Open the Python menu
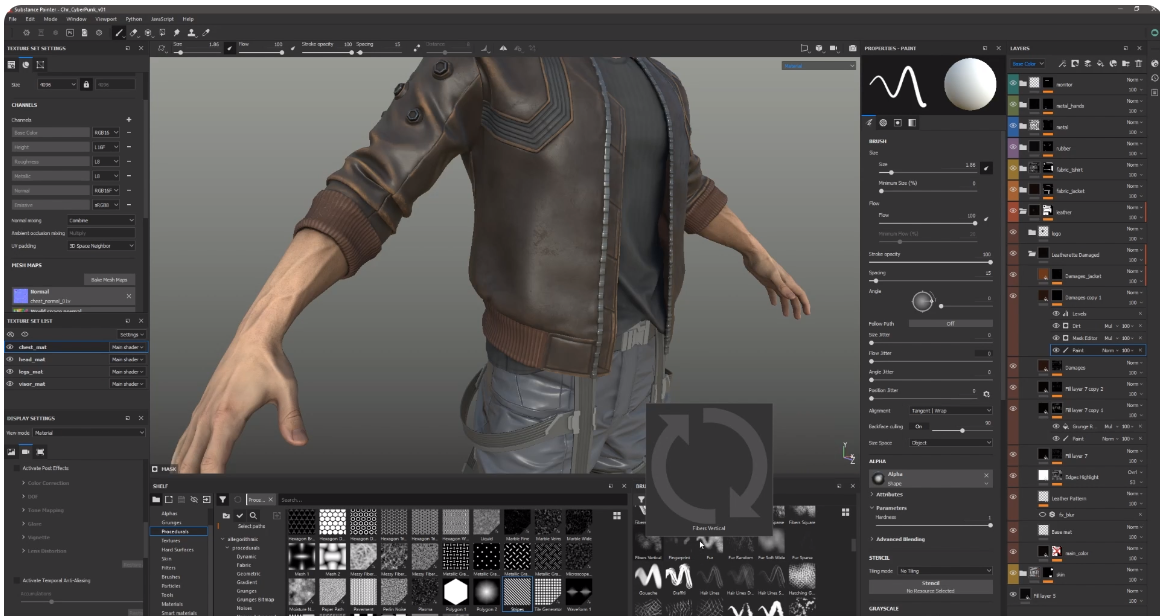This screenshot has width=1160, height=616. pyautogui.click(x=133, y=18)
